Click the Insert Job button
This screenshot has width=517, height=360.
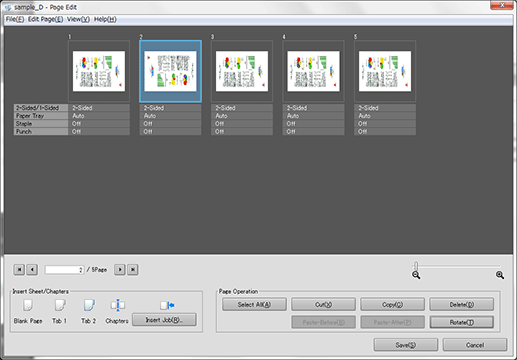164,320
